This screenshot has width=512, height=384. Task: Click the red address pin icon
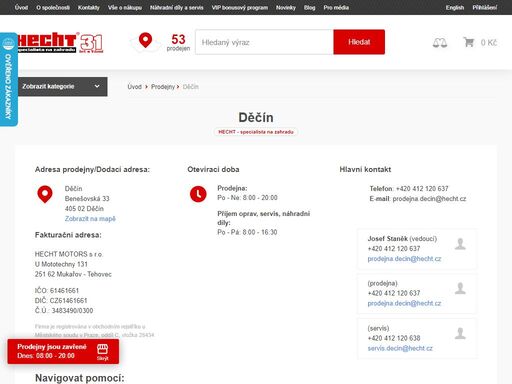click(45, 194)
